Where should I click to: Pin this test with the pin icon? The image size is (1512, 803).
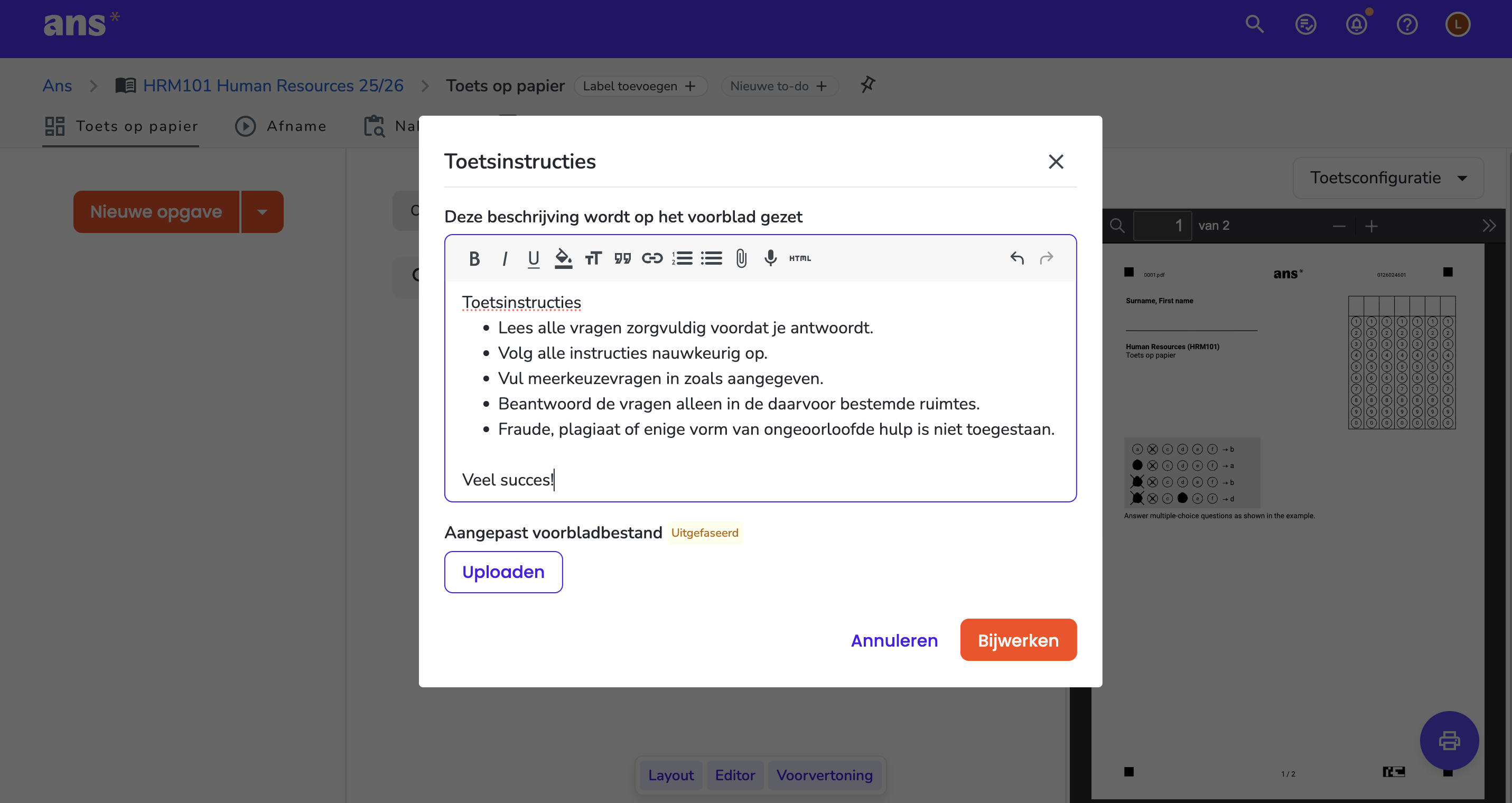click(868, 85)
